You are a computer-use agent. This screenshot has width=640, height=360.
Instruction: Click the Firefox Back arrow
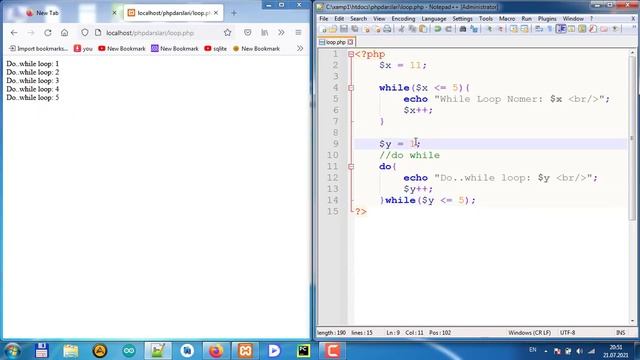click(x=14, y=32)
